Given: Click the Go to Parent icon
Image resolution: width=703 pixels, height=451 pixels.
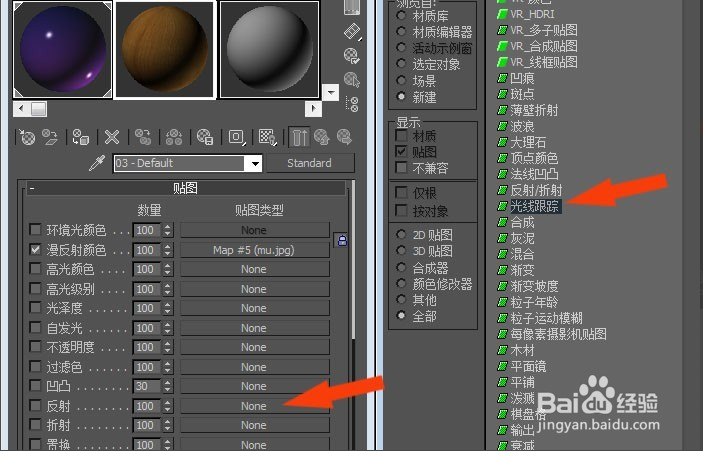Looking at the screenshot, I should (x=322, y=137).
